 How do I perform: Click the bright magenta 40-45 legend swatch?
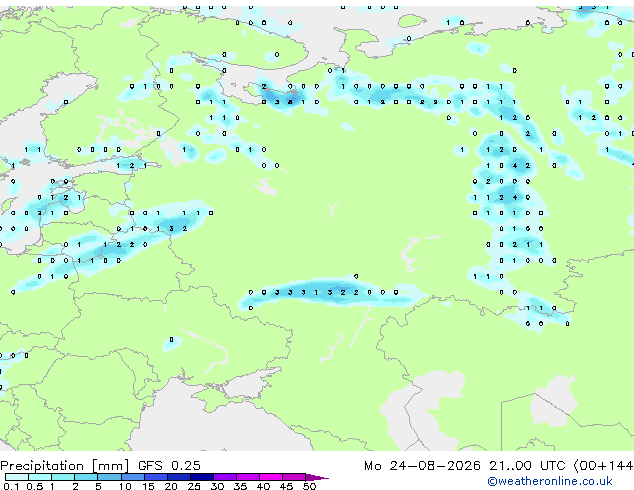pyautogui.click(x=271, y=477)
